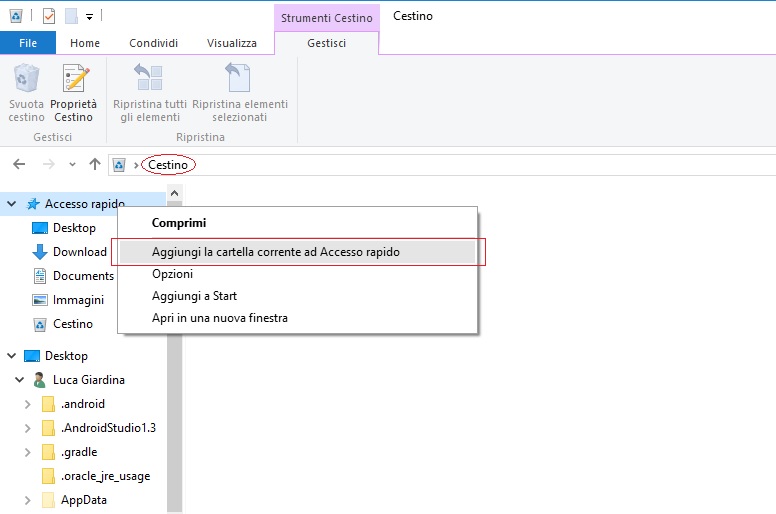Click the Download folder in the sidebar

[79, 252]
